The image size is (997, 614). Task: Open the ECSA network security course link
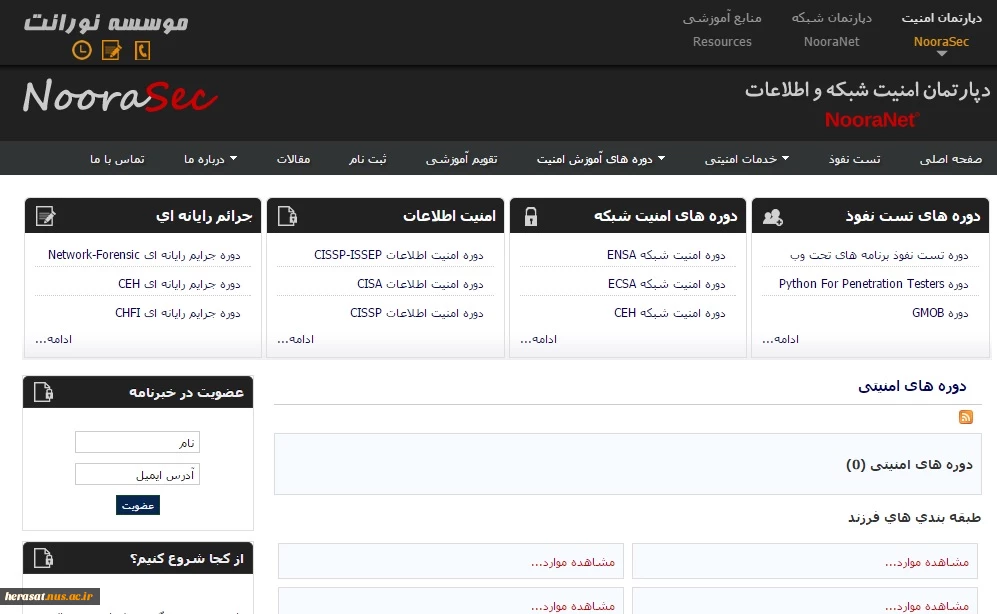pyautogui.click(x=666, y=284)
